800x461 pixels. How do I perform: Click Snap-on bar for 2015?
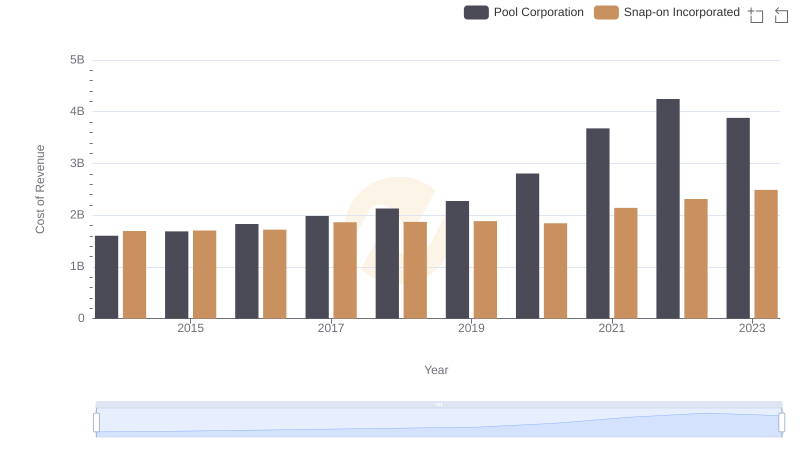205,274
